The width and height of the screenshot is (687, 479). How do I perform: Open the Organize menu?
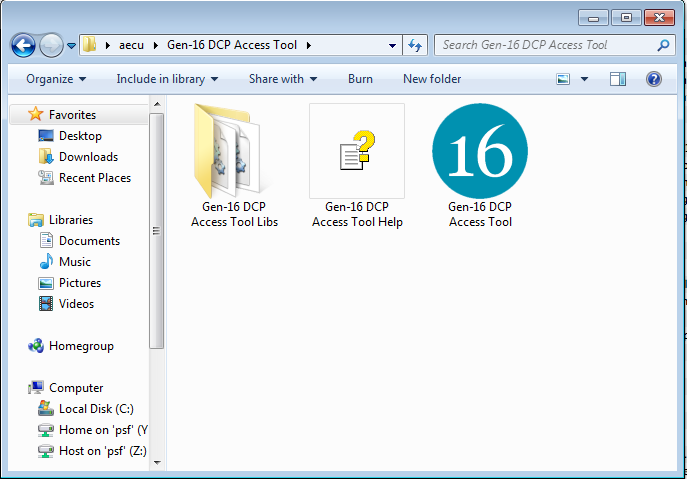[x=55, y=79]
